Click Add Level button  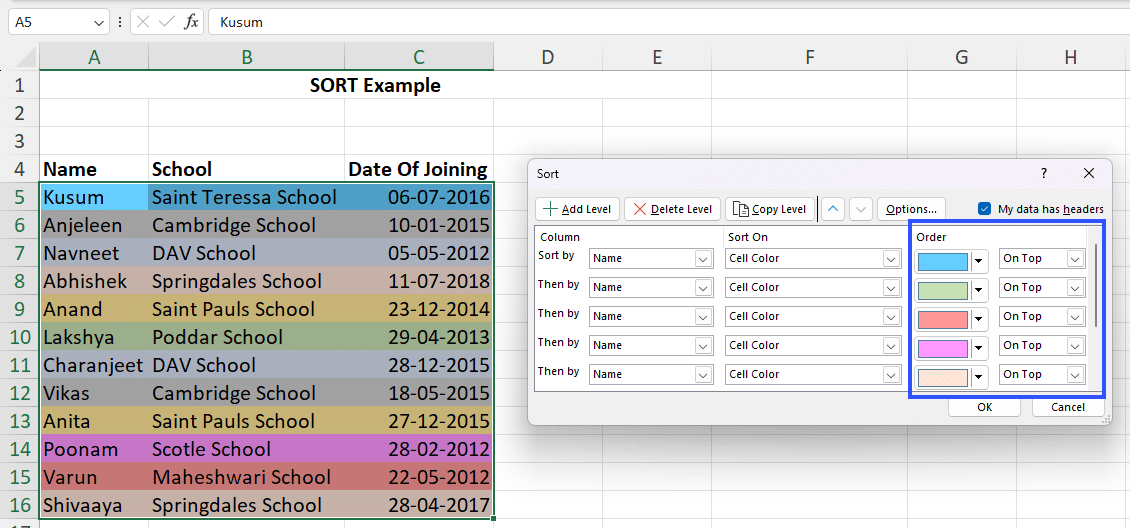point(577,209)
